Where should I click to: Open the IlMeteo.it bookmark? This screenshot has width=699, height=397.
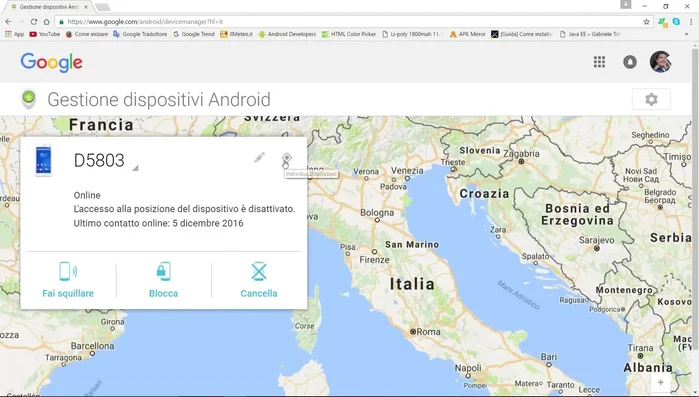[236, 34]
